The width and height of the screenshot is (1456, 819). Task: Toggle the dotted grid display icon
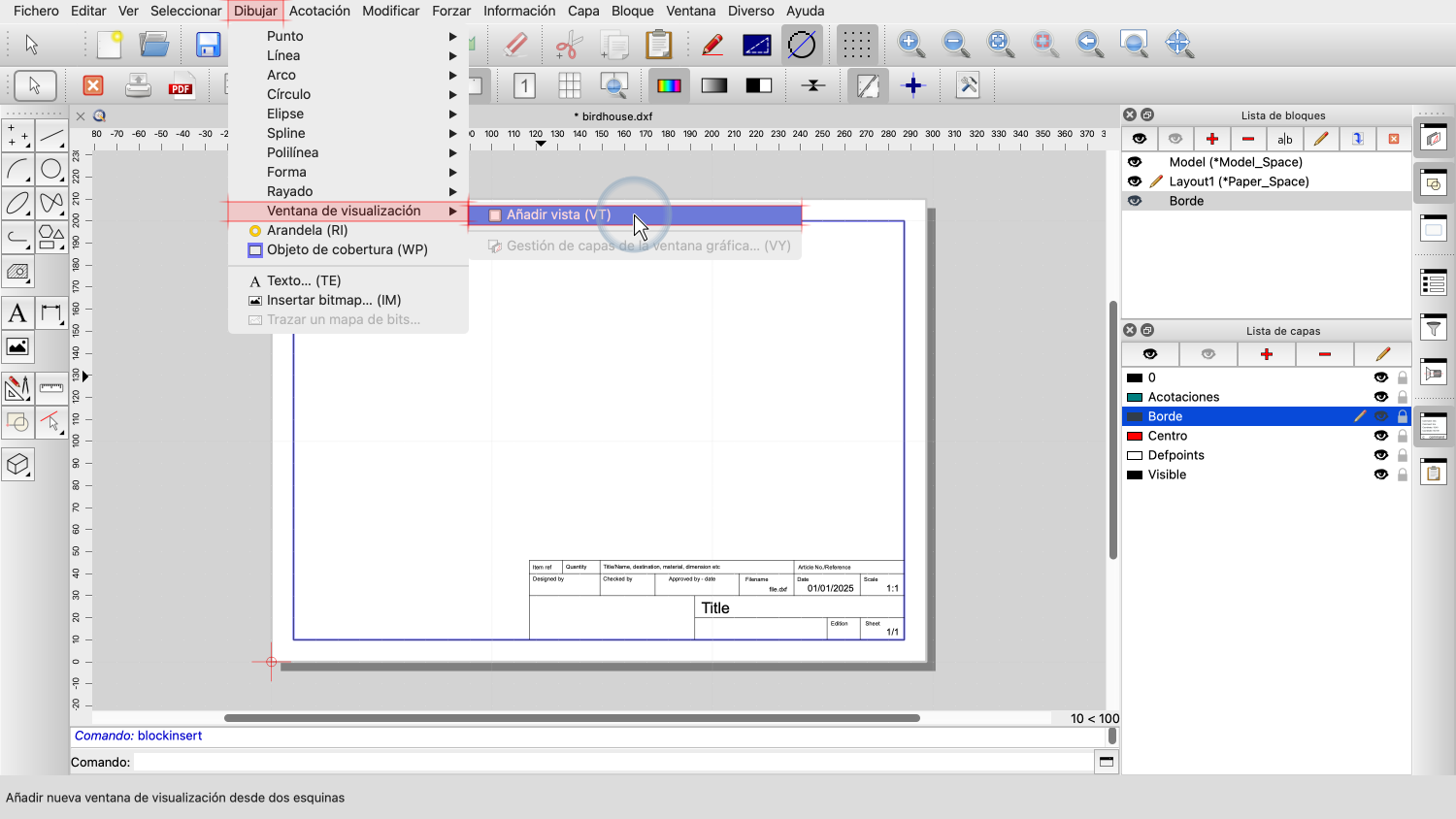coord(856,45)
